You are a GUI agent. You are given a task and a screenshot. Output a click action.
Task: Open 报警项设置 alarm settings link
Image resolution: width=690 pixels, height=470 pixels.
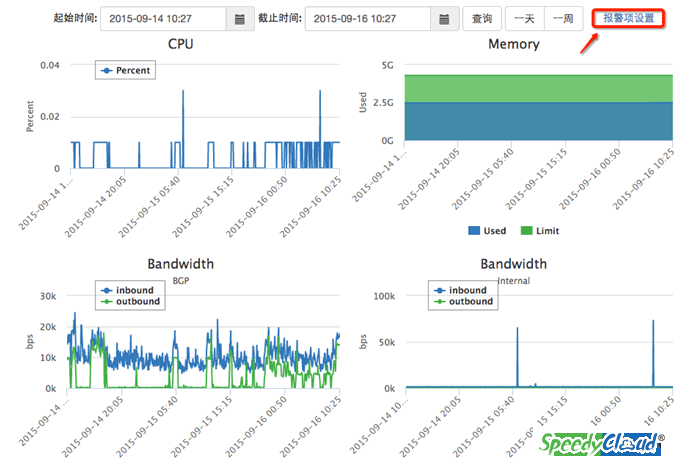628,18
